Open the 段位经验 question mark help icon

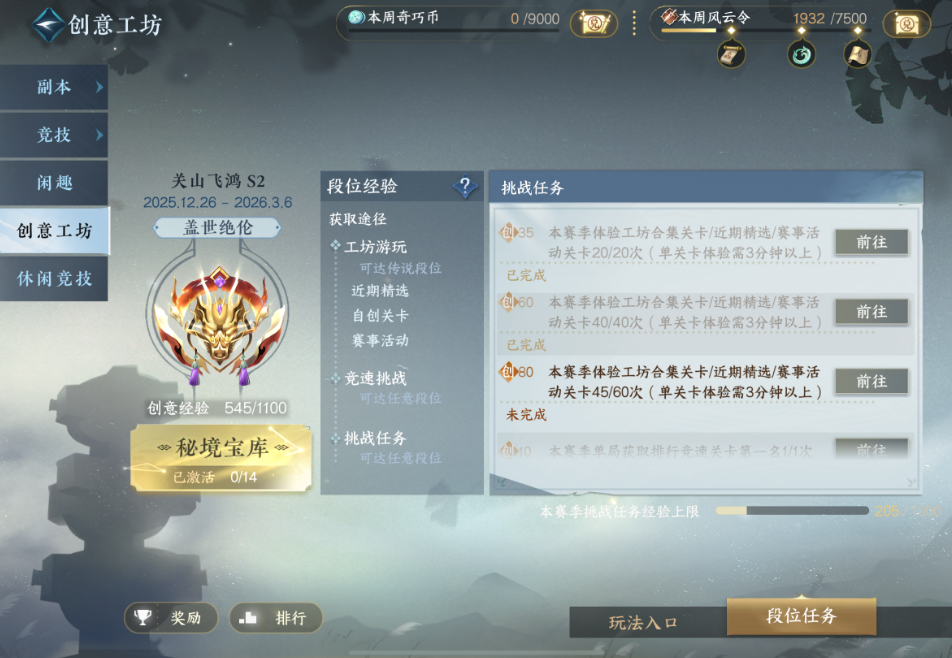point(465,186)
